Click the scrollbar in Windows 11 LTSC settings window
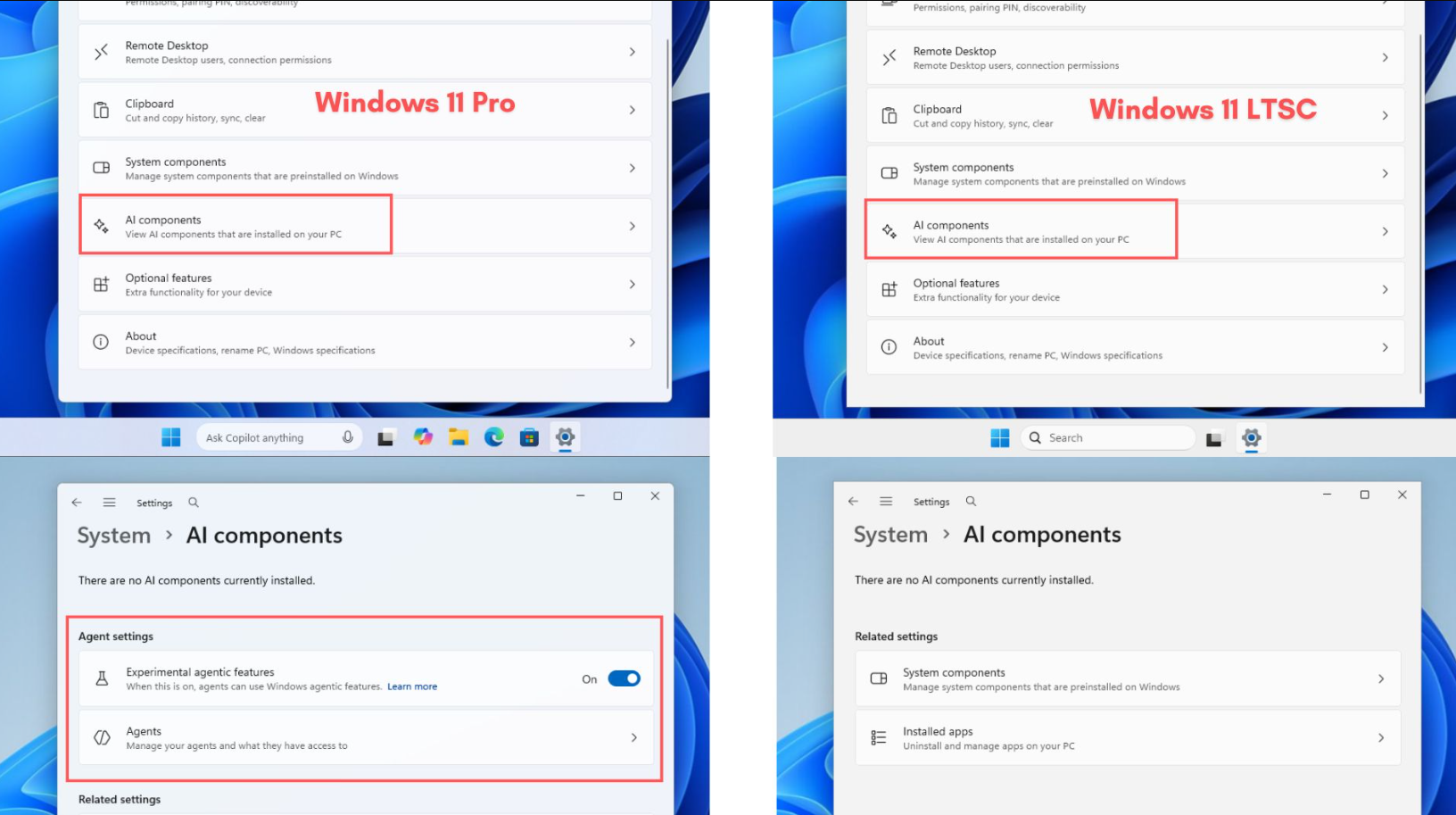1456x815 pixels. tap(1419, 214)
